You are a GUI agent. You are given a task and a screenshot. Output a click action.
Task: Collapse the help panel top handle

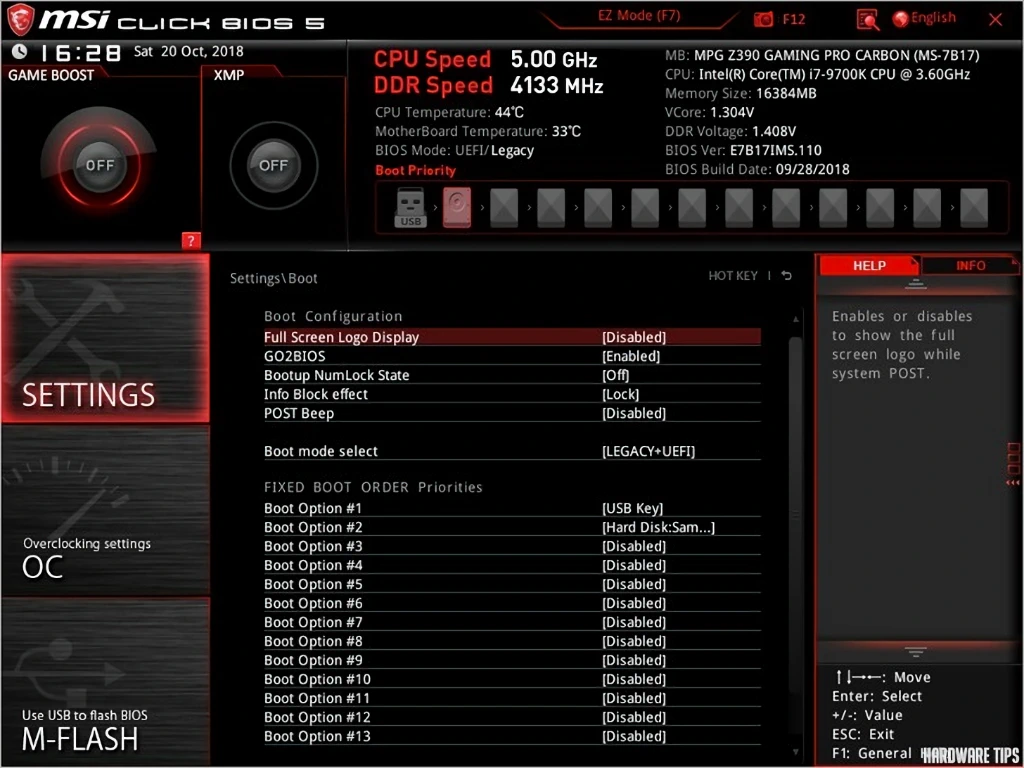click(916, 284)
